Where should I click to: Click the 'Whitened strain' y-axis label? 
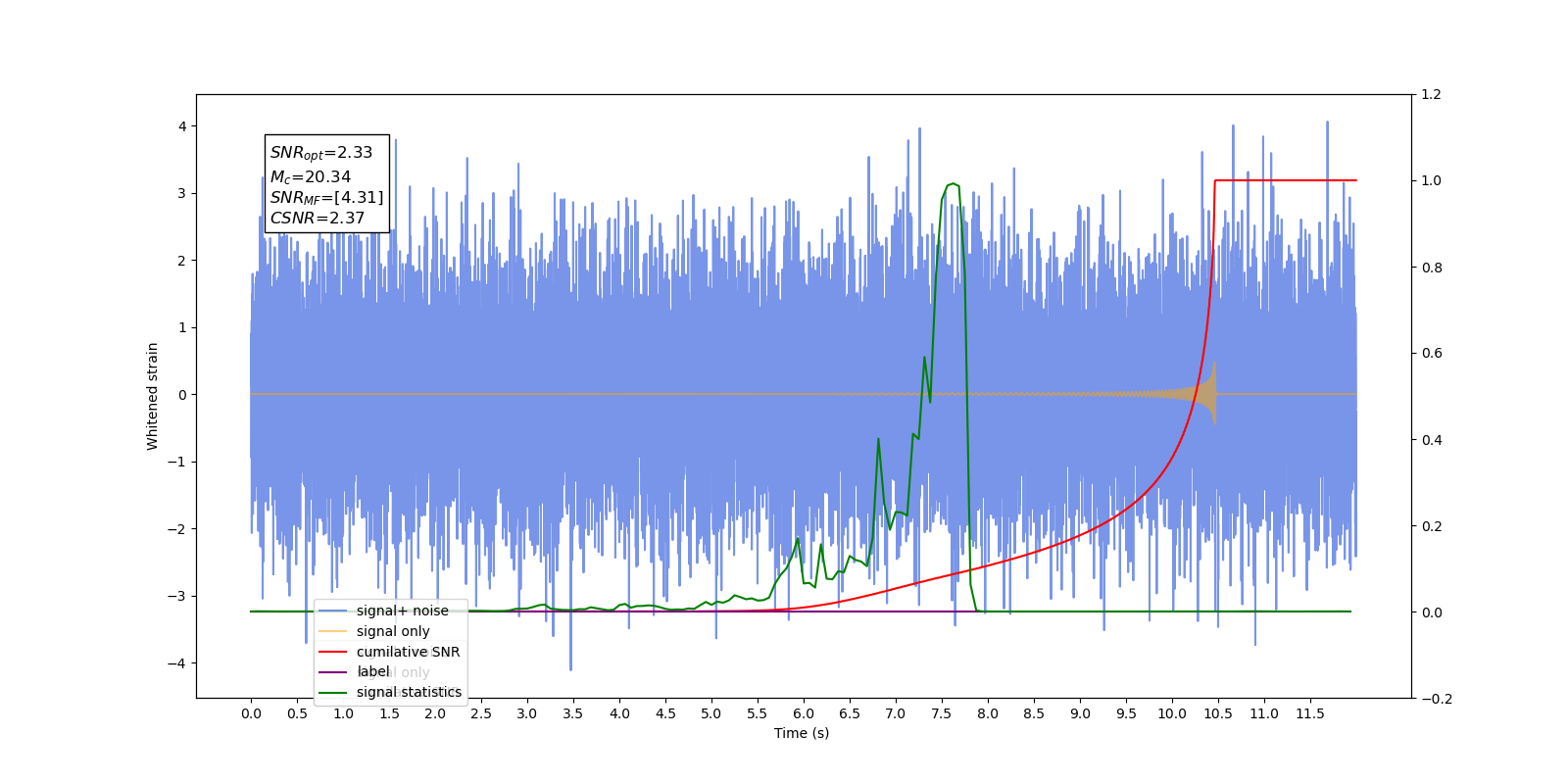(153, 396)
